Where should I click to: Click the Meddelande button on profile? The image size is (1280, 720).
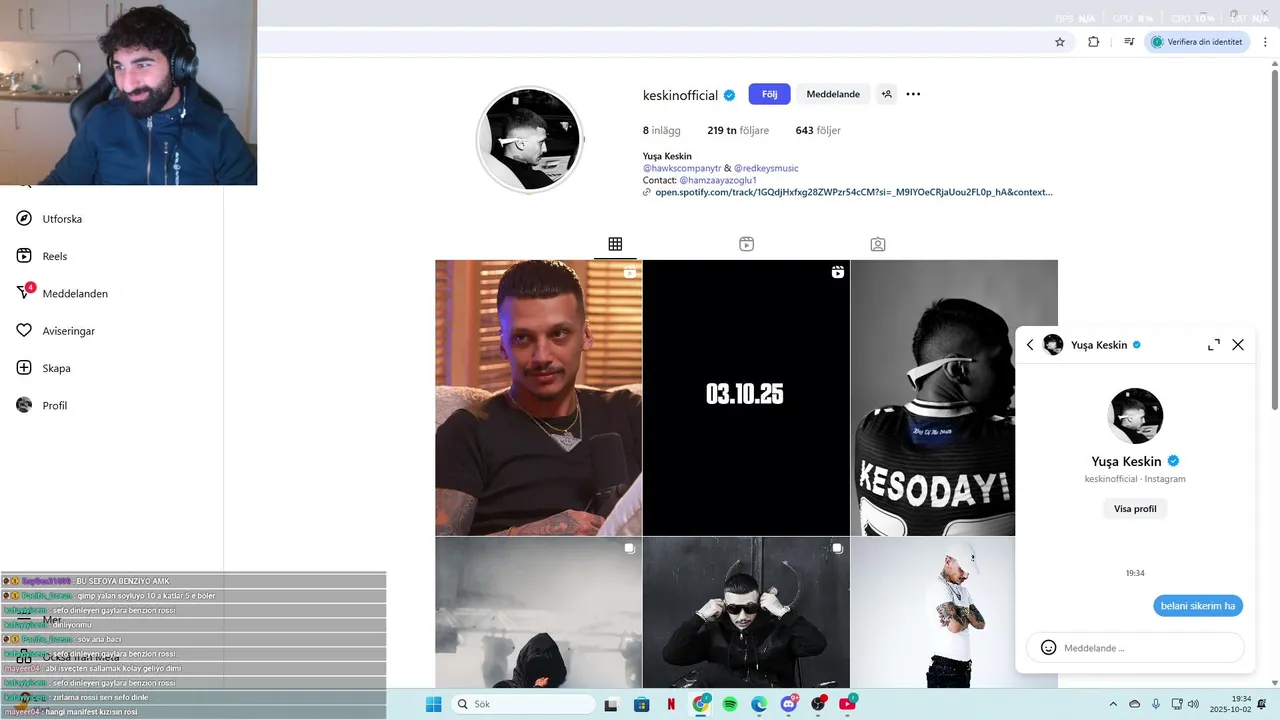[833, 94]
